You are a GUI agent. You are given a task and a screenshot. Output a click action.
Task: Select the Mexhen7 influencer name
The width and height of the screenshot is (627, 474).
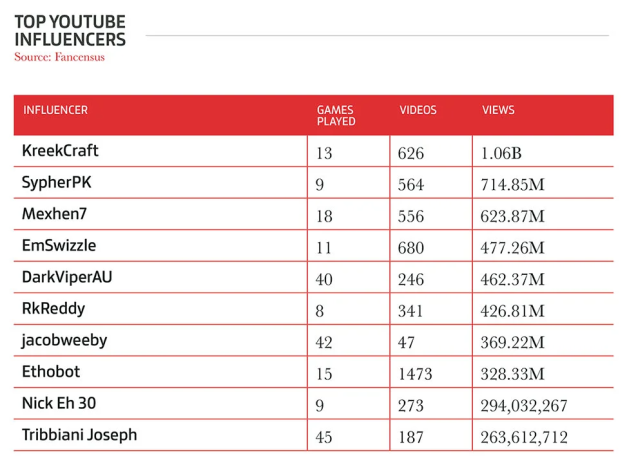coord(55,214)
